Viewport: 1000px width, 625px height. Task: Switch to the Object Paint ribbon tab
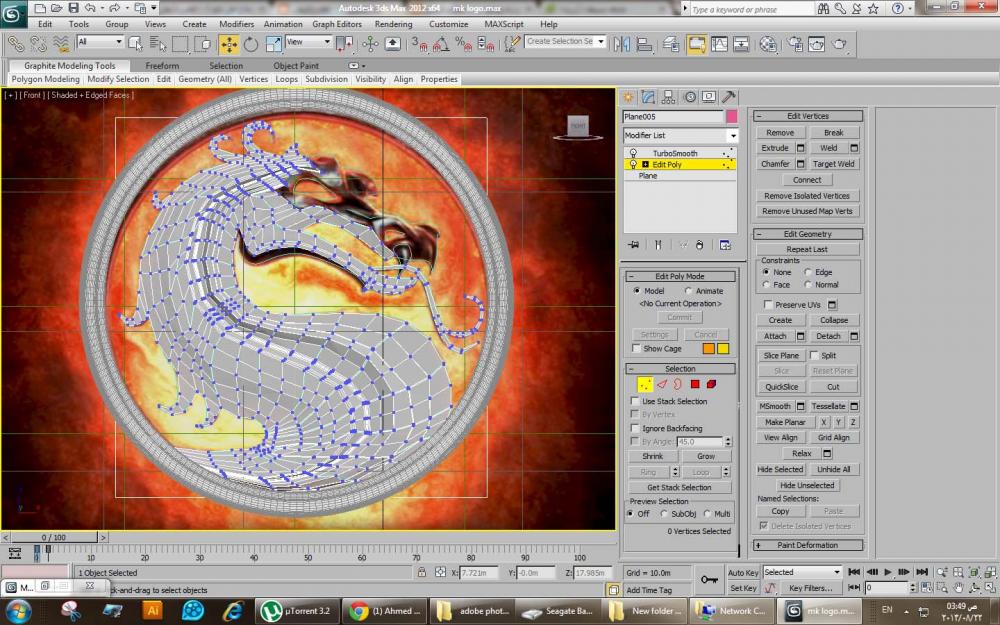[x=296, y=66]
